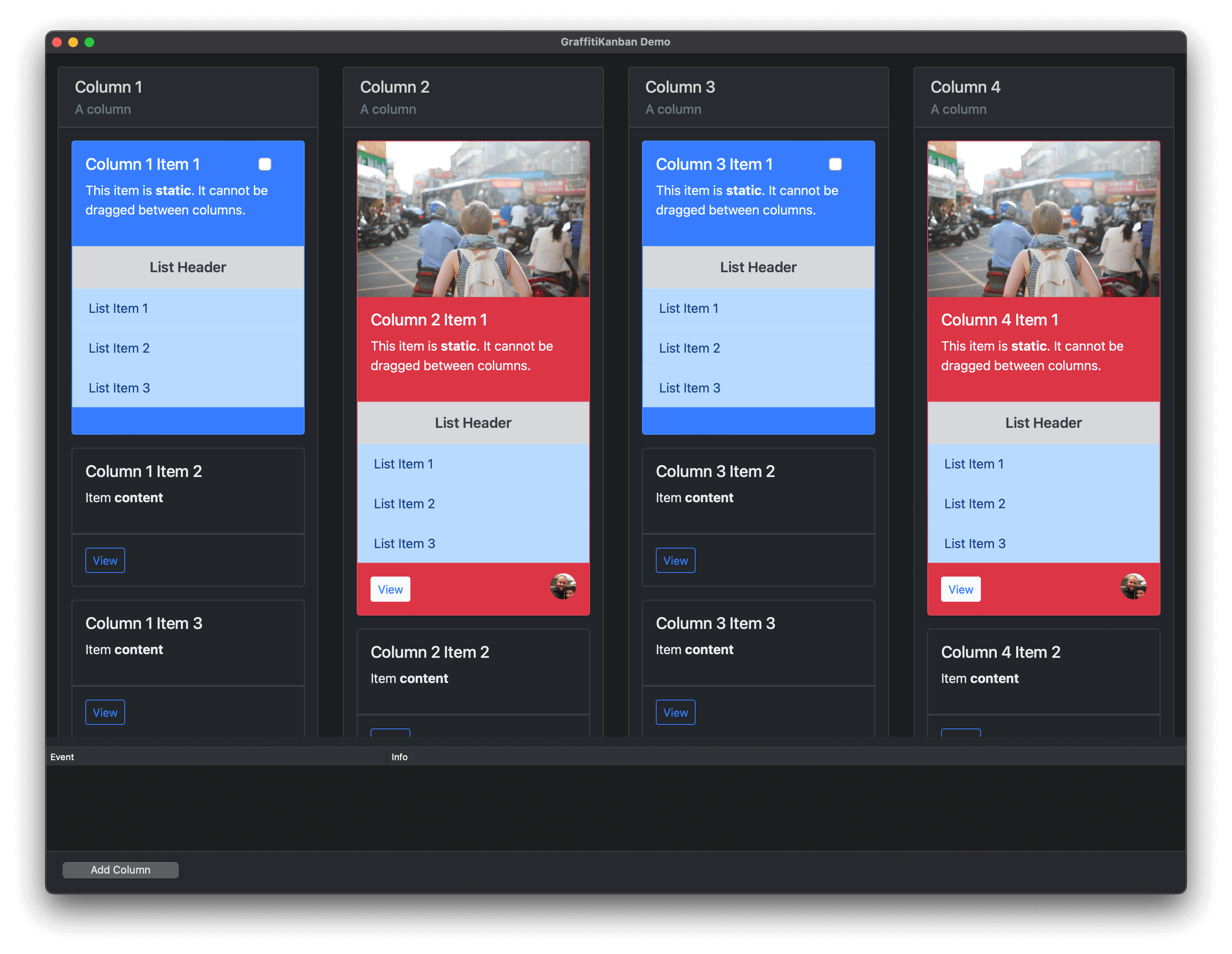Click View button on Column 2 Item 1

(x=390, y=589)
